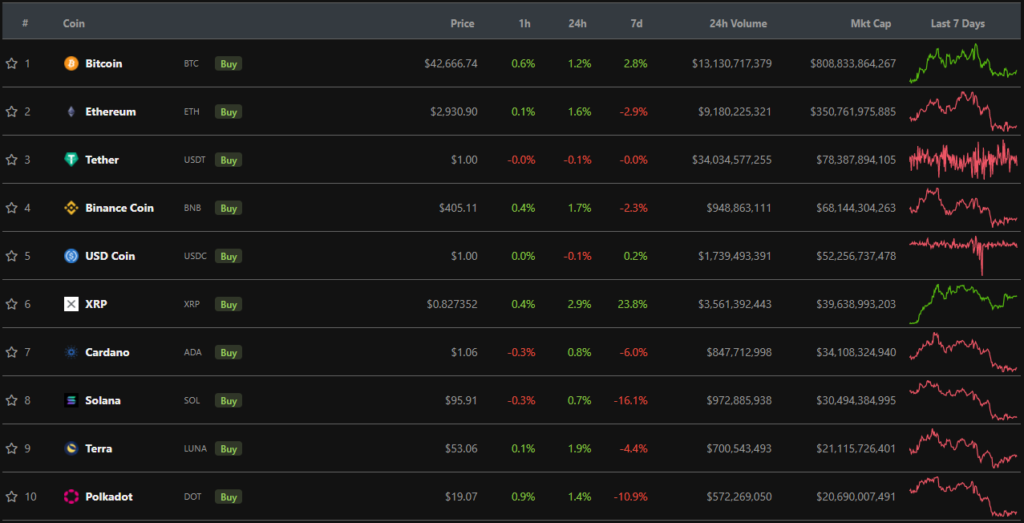Viewport: 1024px width, 523px height.
Task: Click the Coin column header
Action: point(73,23)
